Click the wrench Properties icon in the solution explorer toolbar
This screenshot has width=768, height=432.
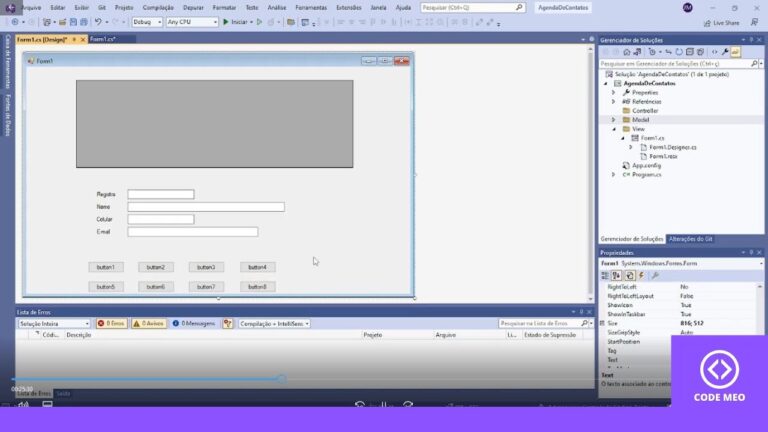pyautogui.click(x=725, y=52)
